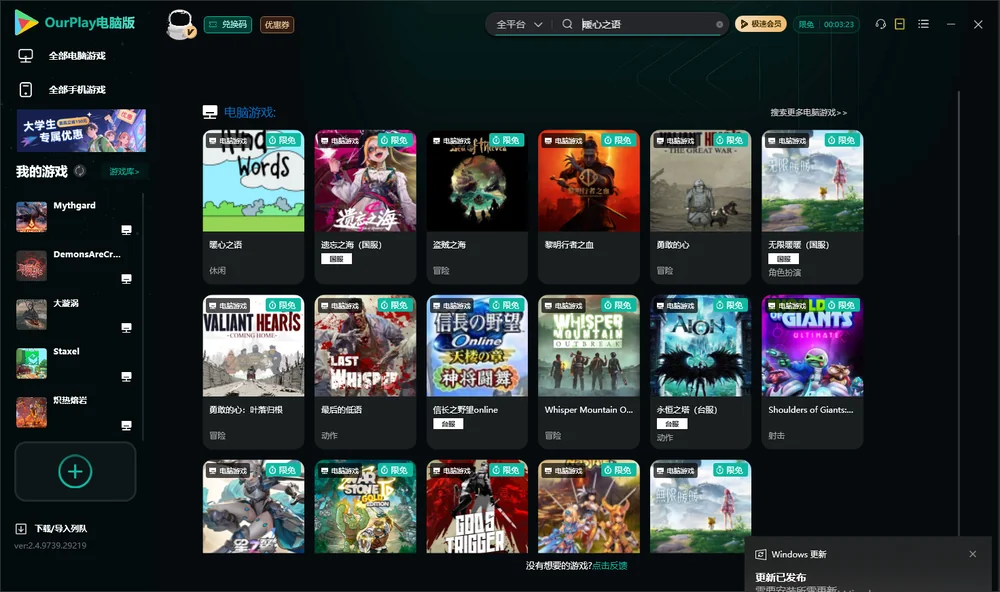
Task: Click the 兑换码 redeem code button
Action: tap(228, 25)
